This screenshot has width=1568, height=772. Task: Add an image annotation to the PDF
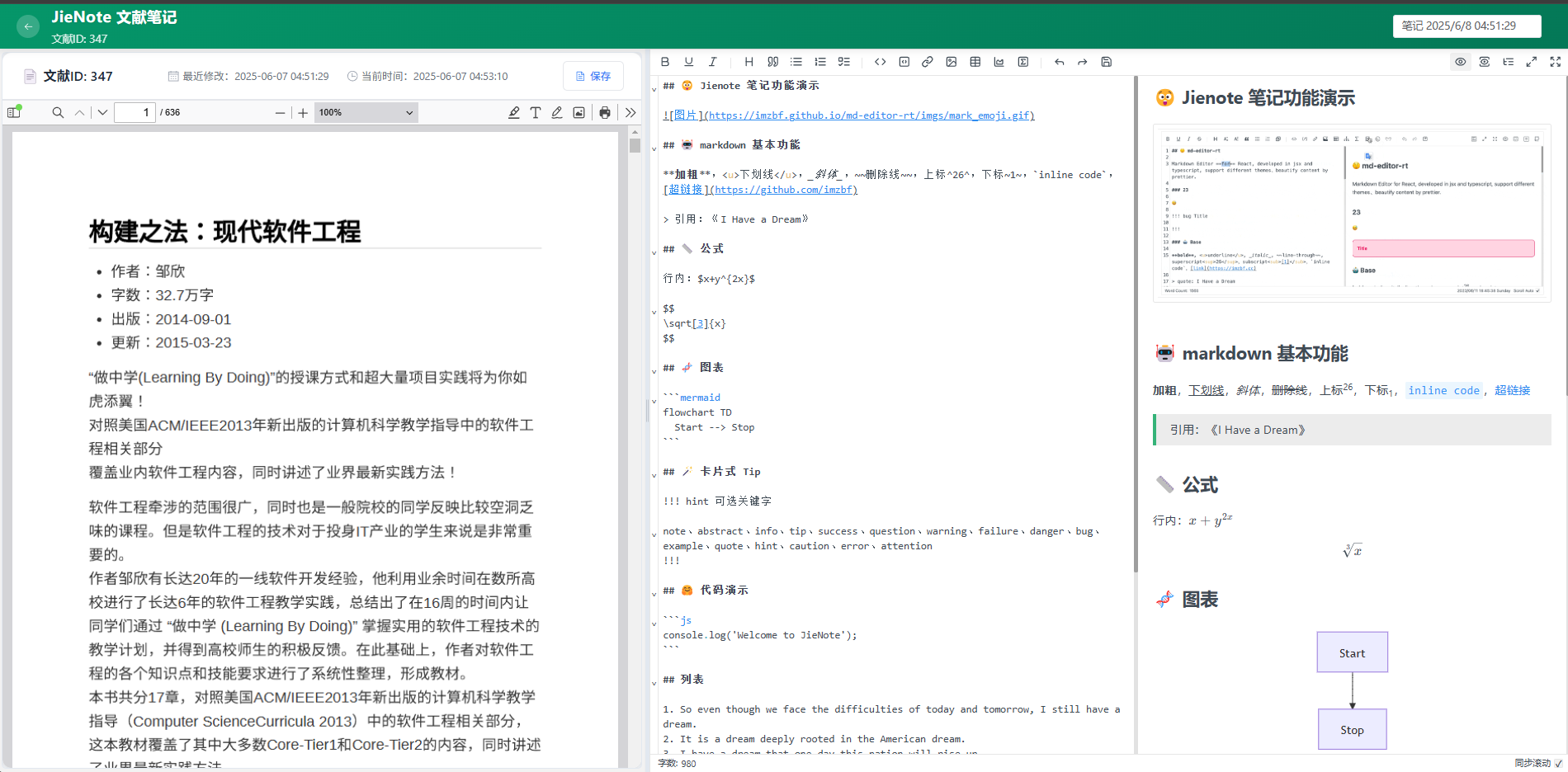pos(579,113)
